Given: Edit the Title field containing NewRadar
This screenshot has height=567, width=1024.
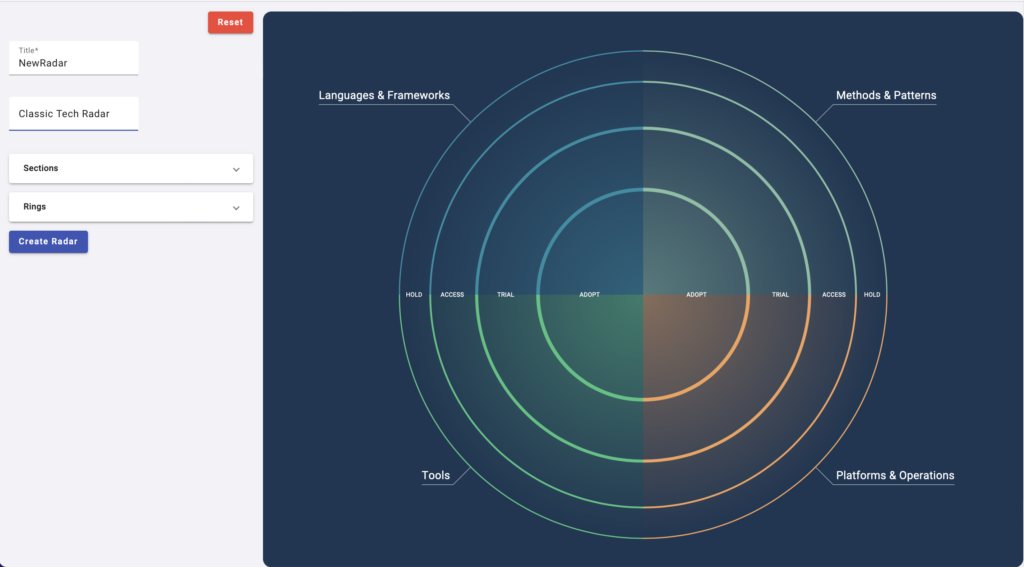Looking at the screenshot, I should [x=73, y=63].
